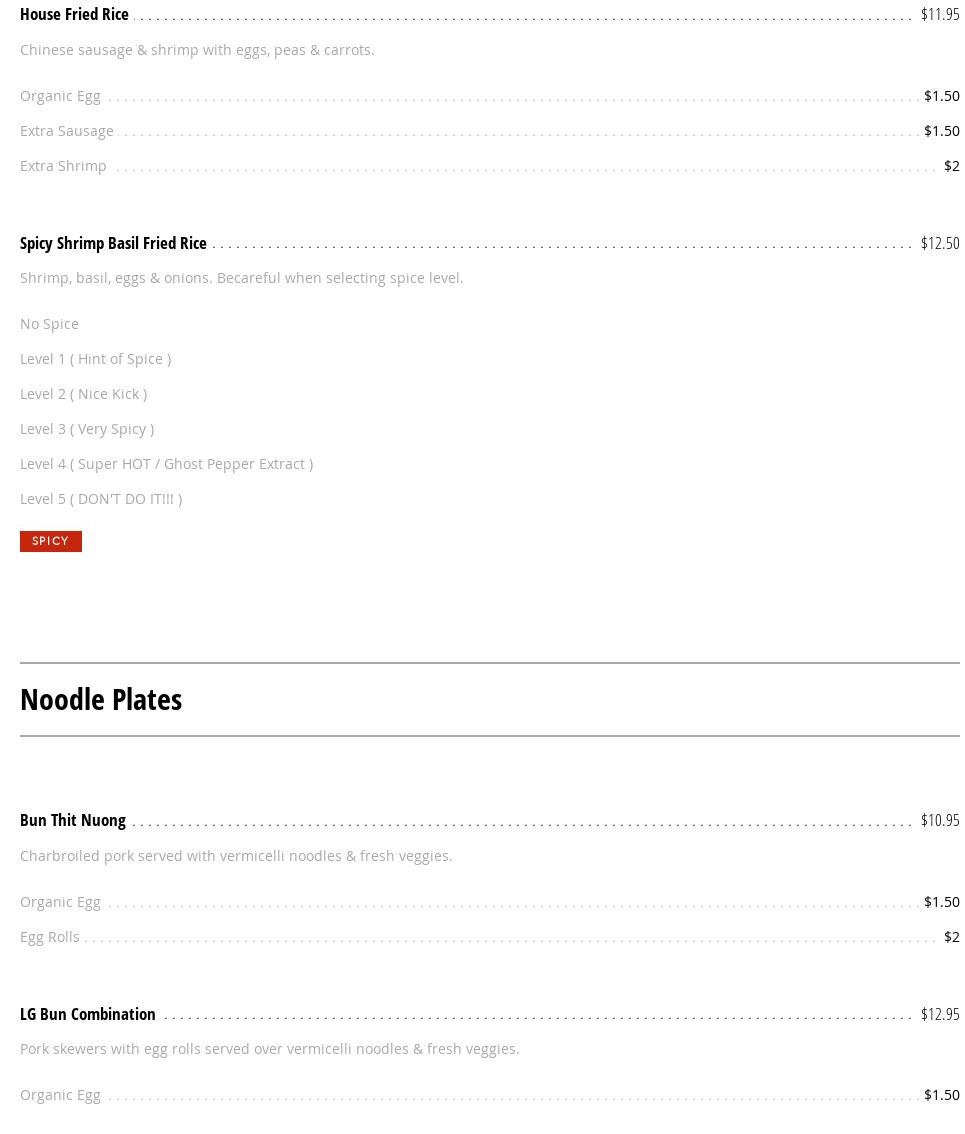This screenshot has width=965, height=1134.
Task: Select Organic Egg add-on under Bun Thit Nuong
Action: point(60,902)
